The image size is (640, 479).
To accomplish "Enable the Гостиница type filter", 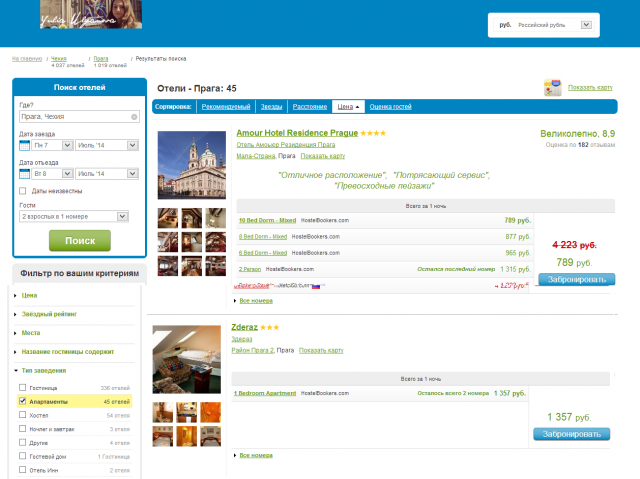I will click(x=22, y=388).
